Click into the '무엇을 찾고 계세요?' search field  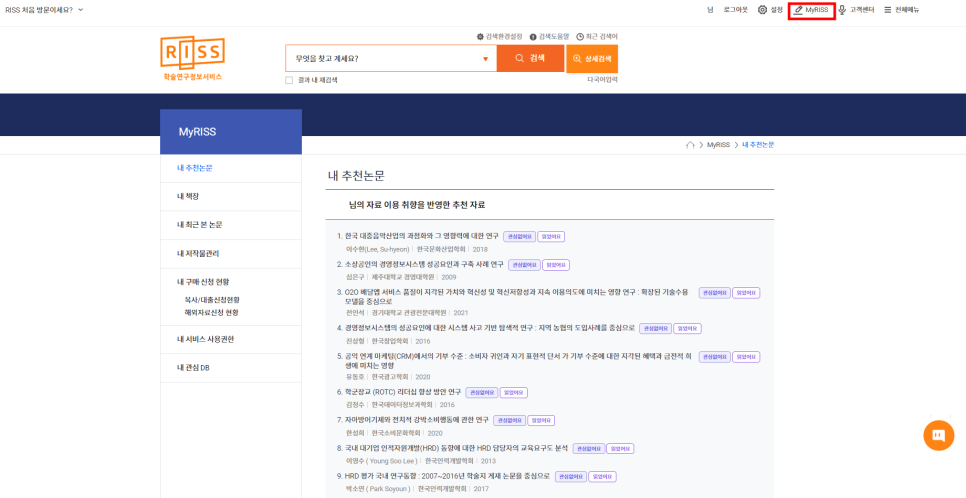tap(385, 59)
